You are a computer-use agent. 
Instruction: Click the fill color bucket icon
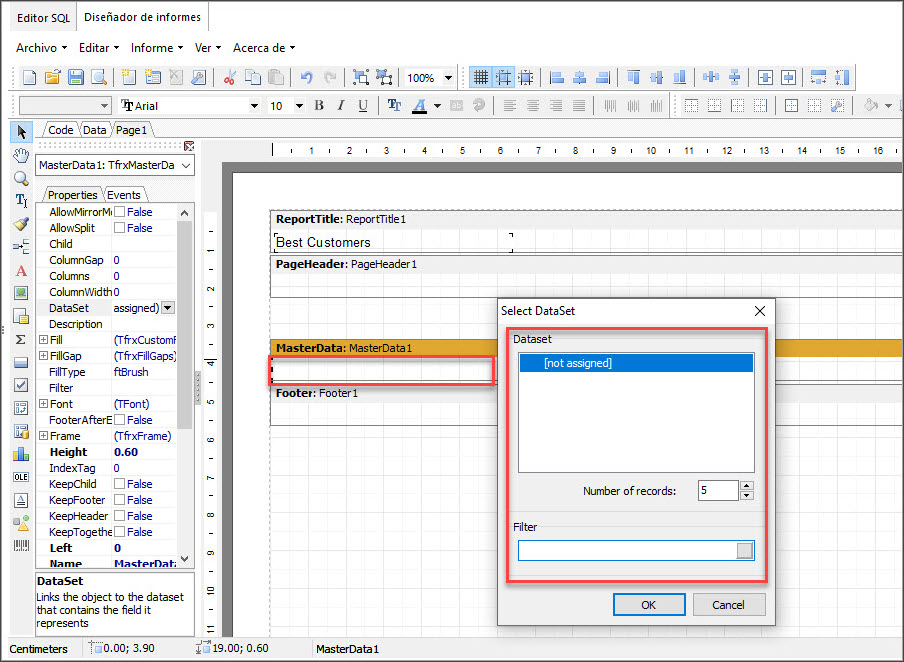[x=871, y=106]
